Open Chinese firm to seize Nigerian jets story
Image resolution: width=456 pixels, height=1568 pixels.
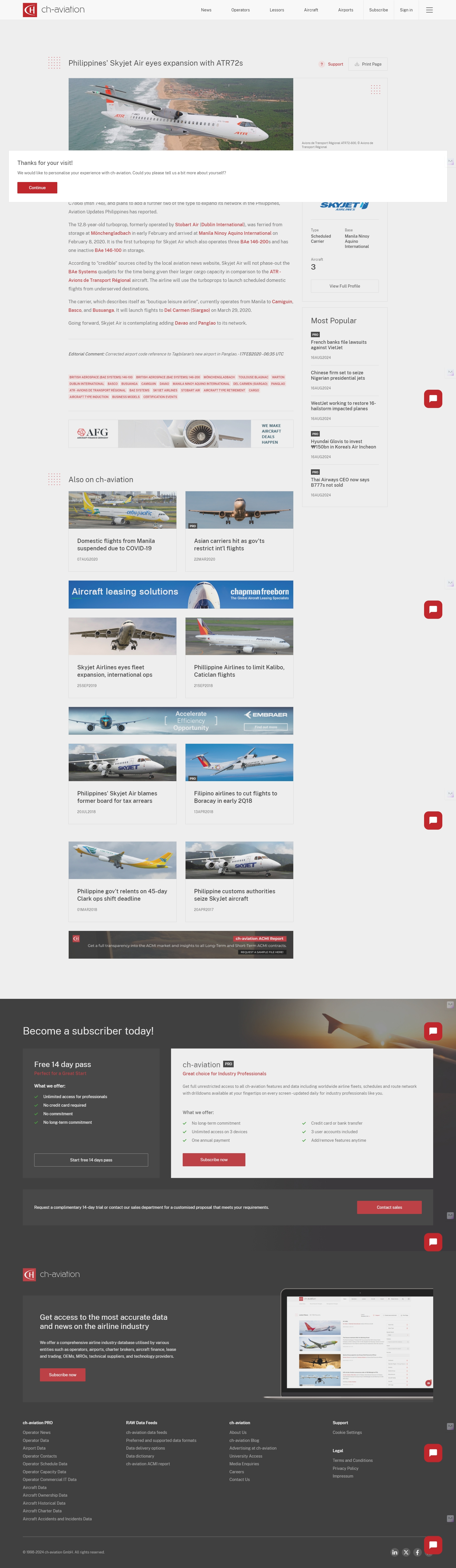tap(338, 375)
